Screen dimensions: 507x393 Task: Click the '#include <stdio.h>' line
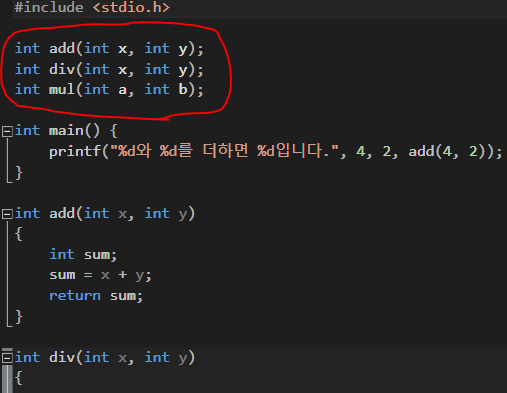pyautogui.click(x=92, y=7)
